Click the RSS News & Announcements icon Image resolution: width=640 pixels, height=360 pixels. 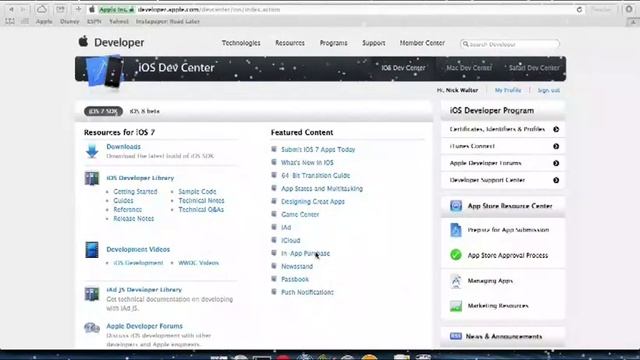pyautogui.click(x=456, y=336)
